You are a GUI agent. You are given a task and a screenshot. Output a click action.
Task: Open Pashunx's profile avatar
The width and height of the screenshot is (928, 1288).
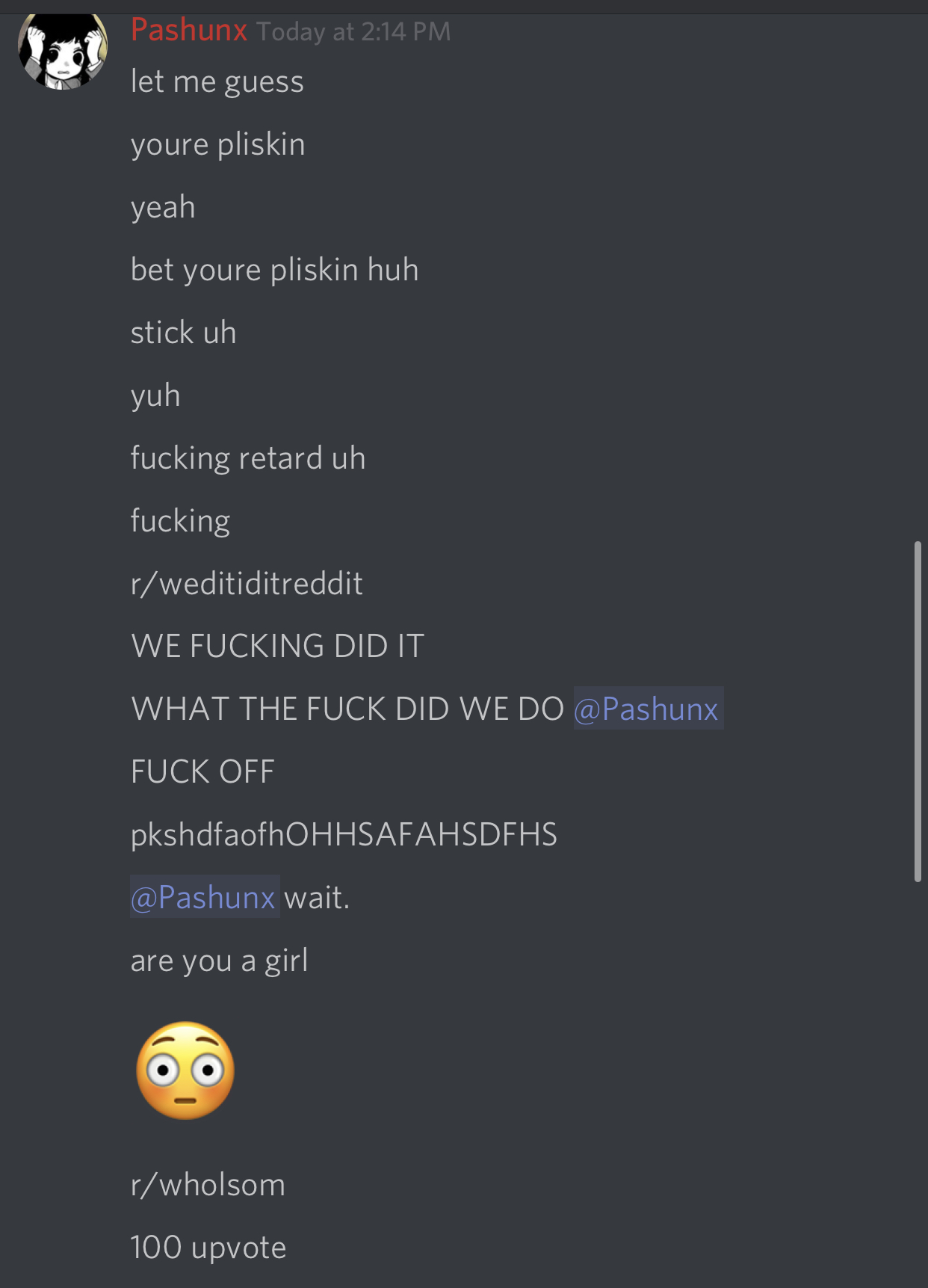[x=63, y=51]
